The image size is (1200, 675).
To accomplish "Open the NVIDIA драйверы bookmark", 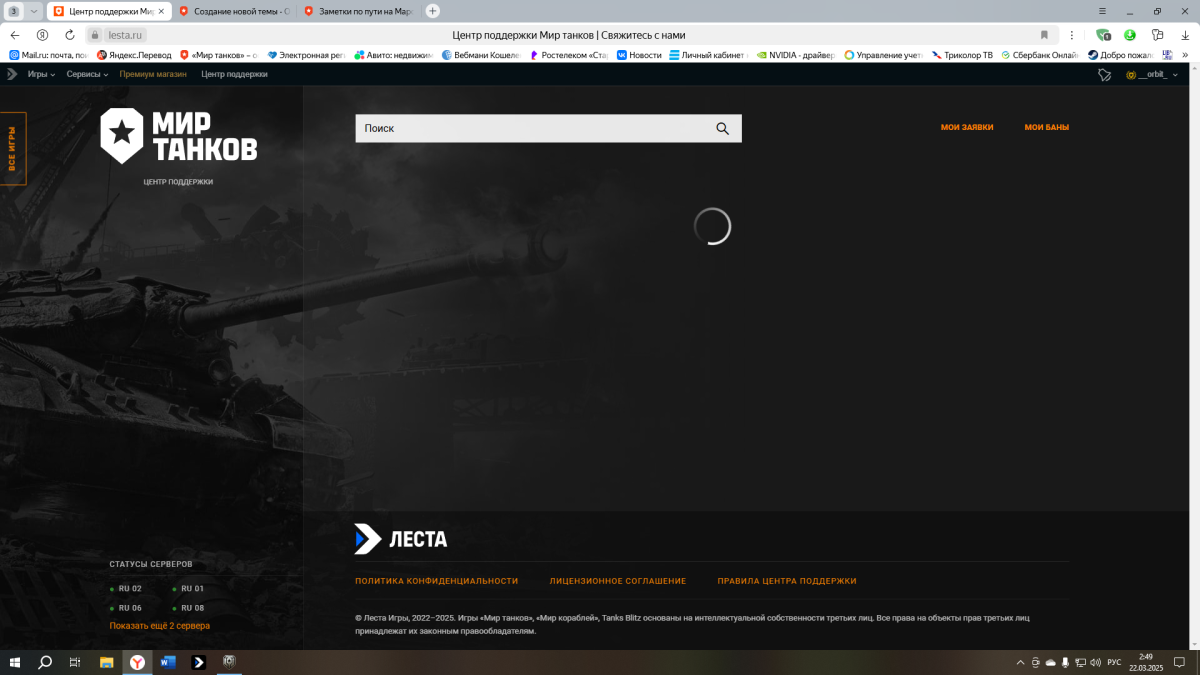I will (x=795, y=55).
